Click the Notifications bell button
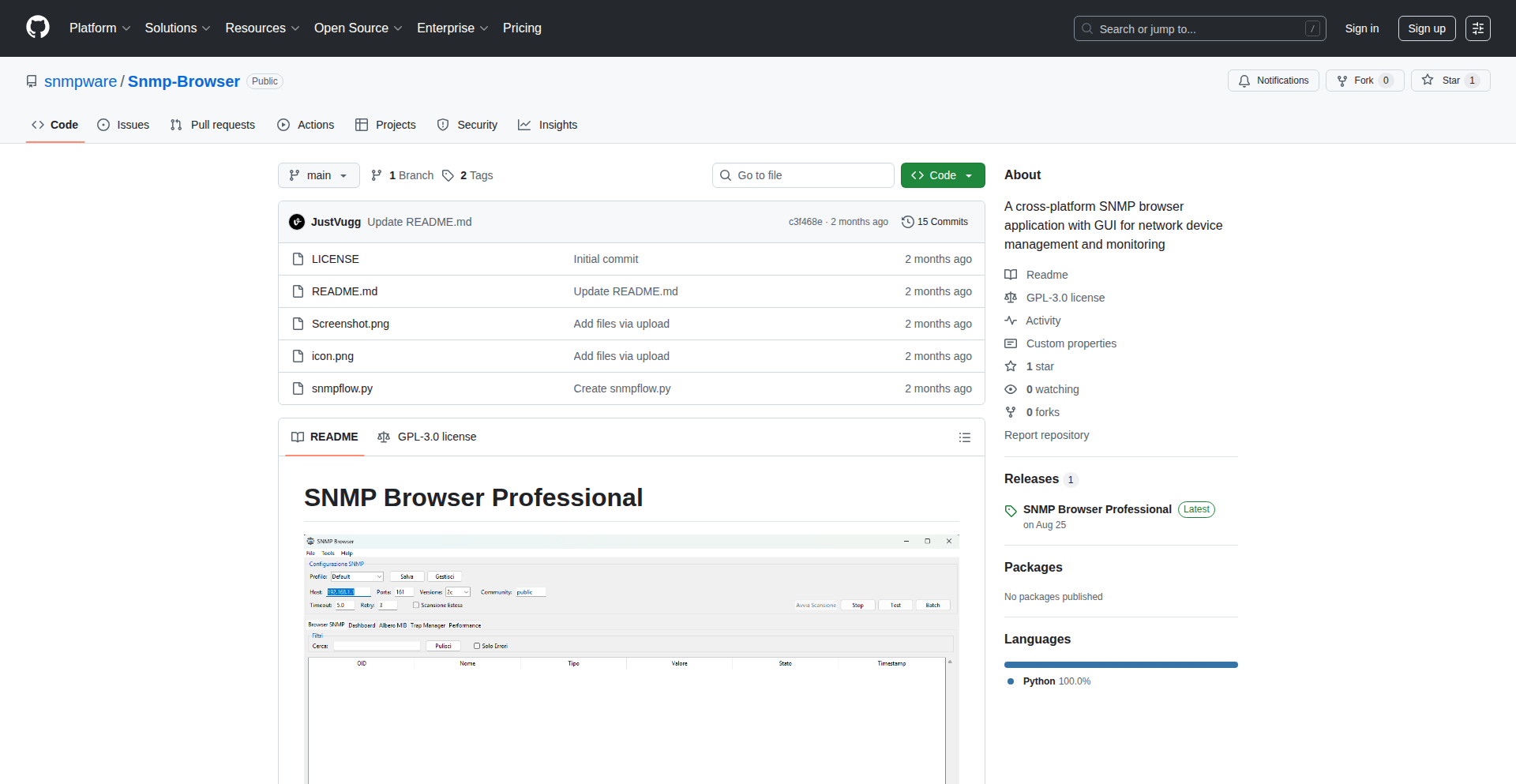Image resolution: width=1516 pixels, height=784 pixels. 1273,81
